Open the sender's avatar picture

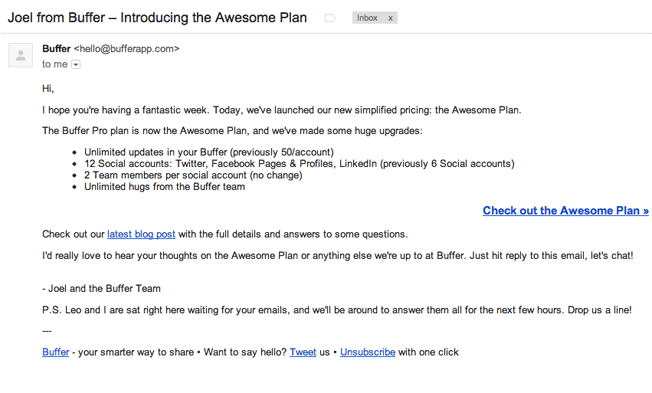(20, 55)
